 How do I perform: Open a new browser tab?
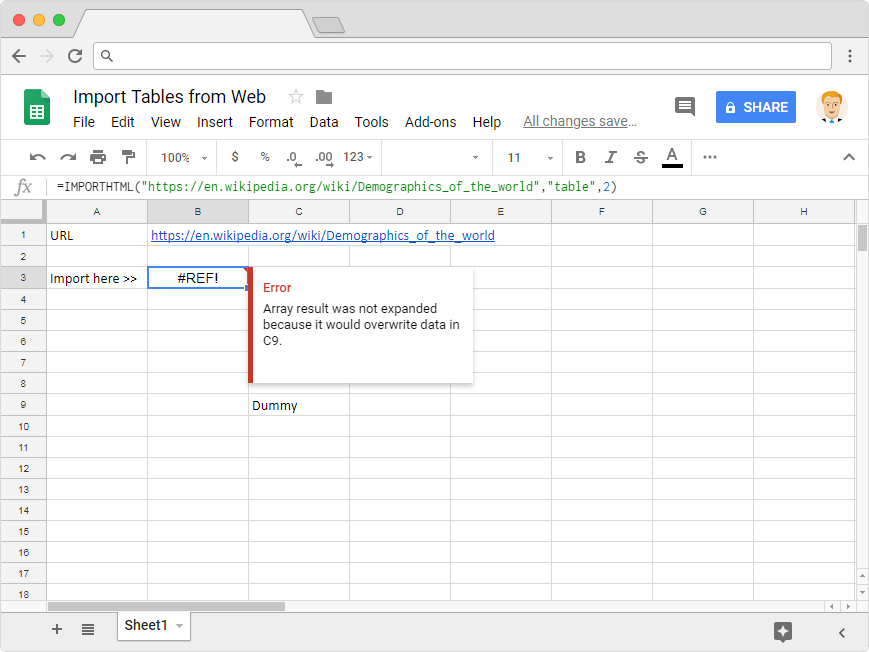[328, 25]
